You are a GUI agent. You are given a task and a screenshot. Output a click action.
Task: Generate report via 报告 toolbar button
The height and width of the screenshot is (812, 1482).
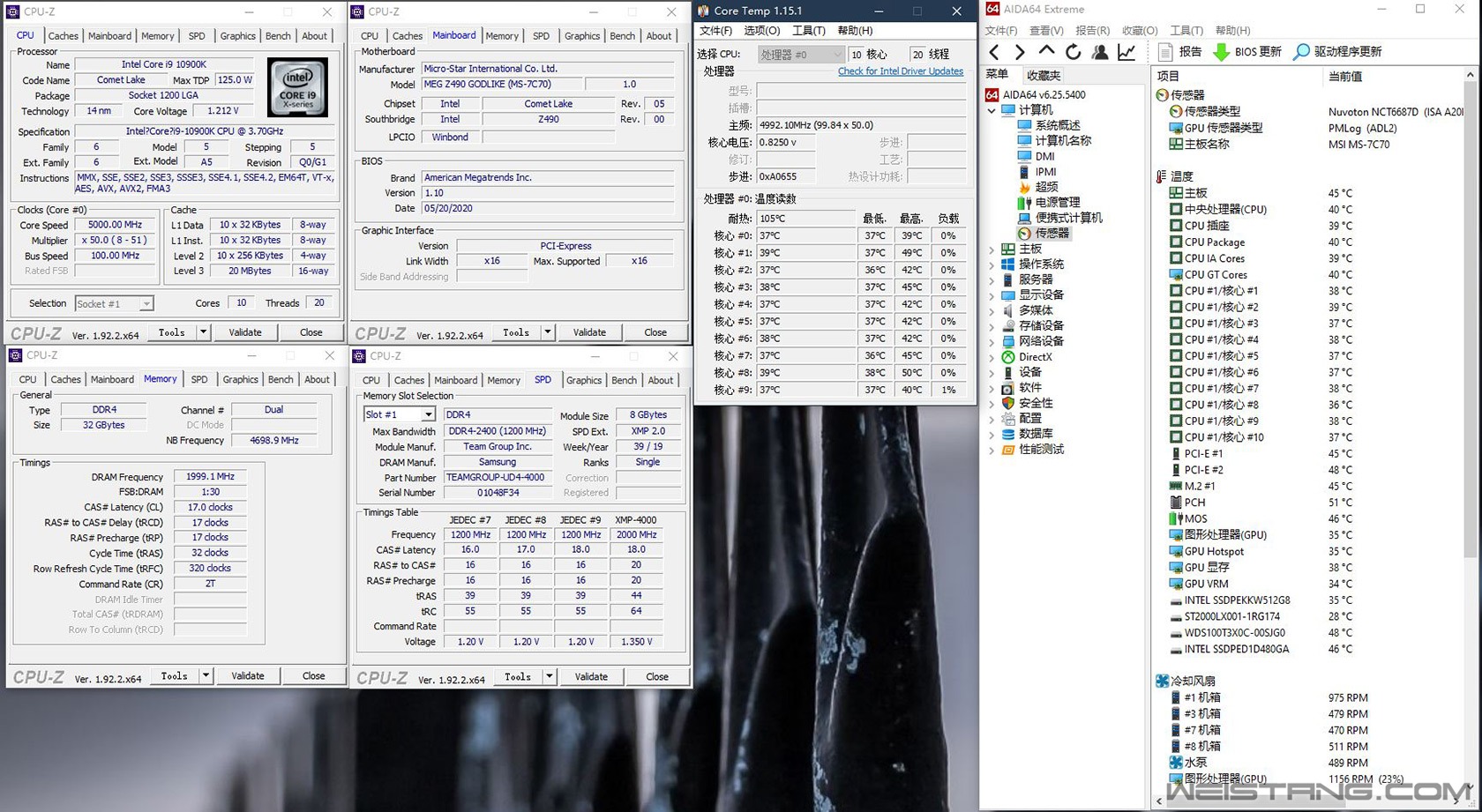coord(1179,52)
